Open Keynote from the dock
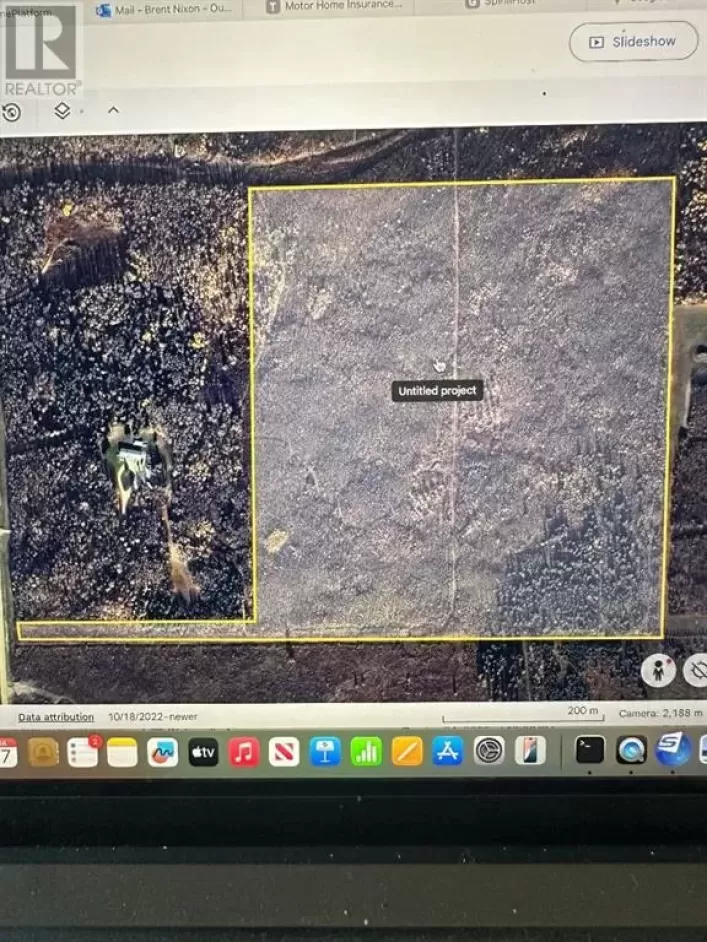This screenshot has width=707, height=942. point(325,751)
